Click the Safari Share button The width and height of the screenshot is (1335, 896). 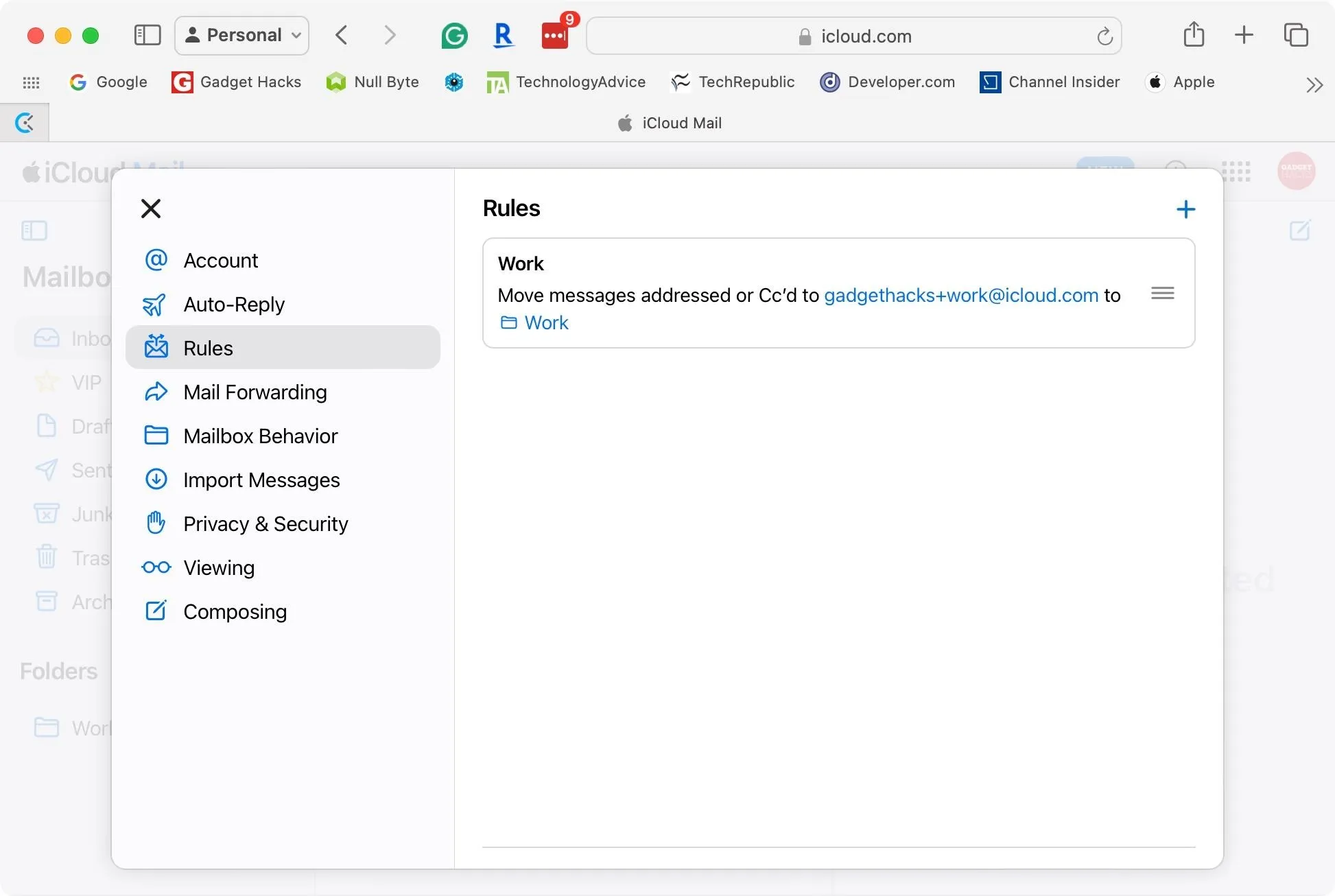[1194, 34]
